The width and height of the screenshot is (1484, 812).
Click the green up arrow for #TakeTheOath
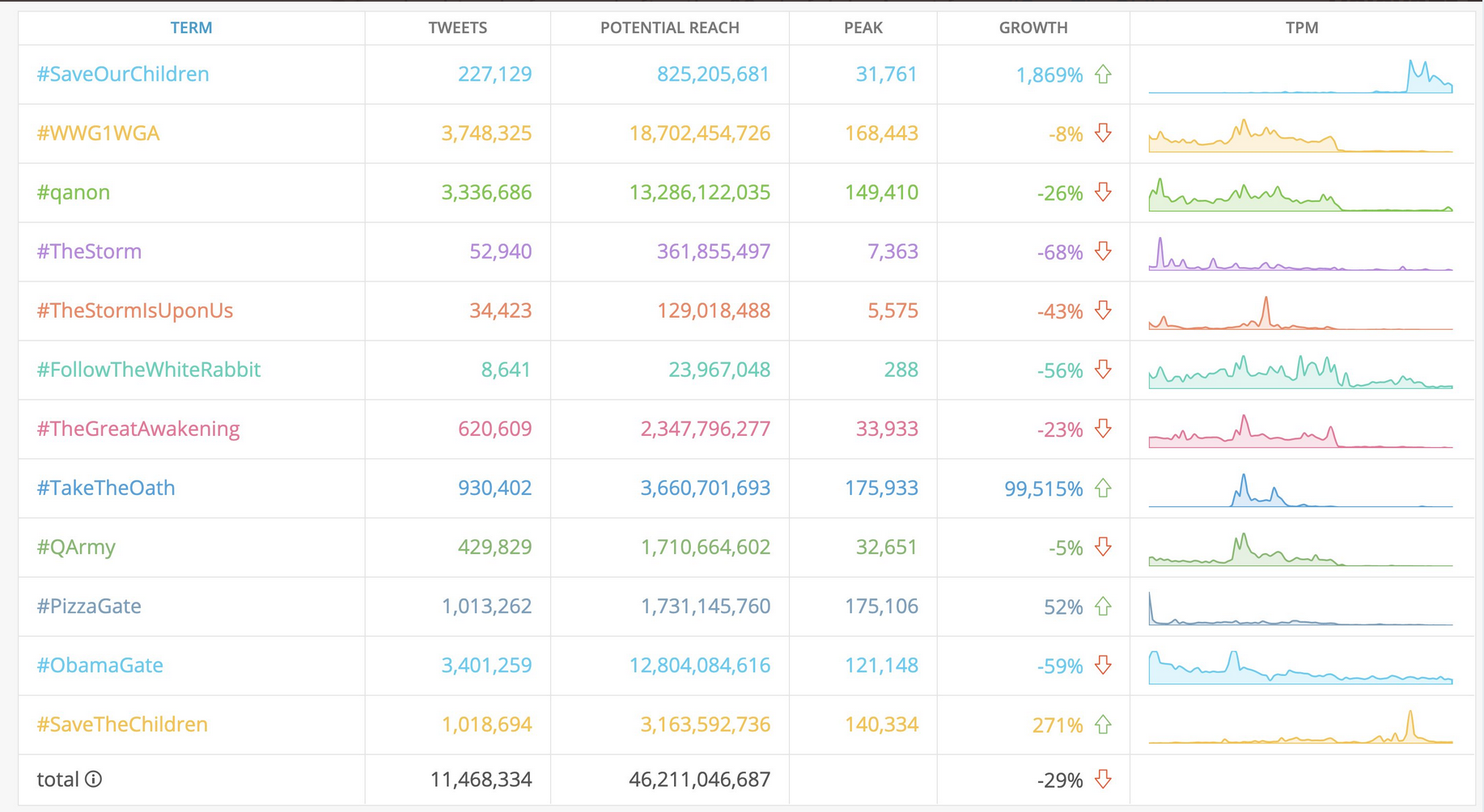tap(1103, 488)
